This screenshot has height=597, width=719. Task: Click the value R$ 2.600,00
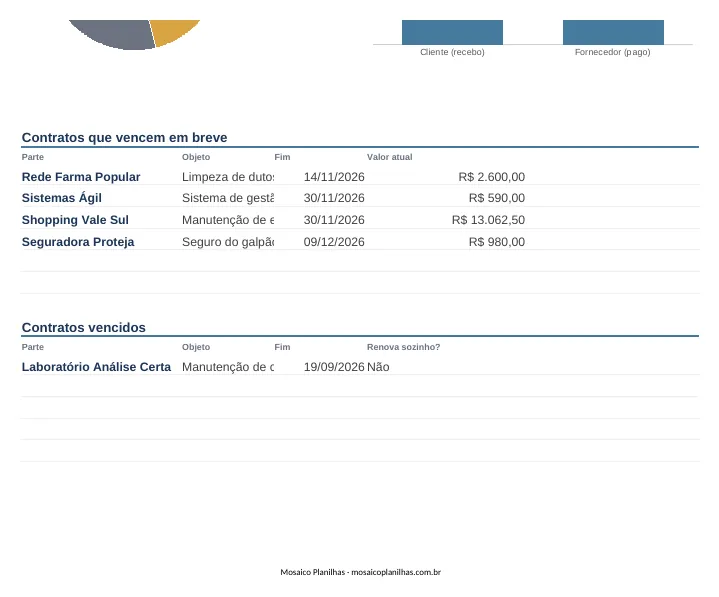pos(492,177)
